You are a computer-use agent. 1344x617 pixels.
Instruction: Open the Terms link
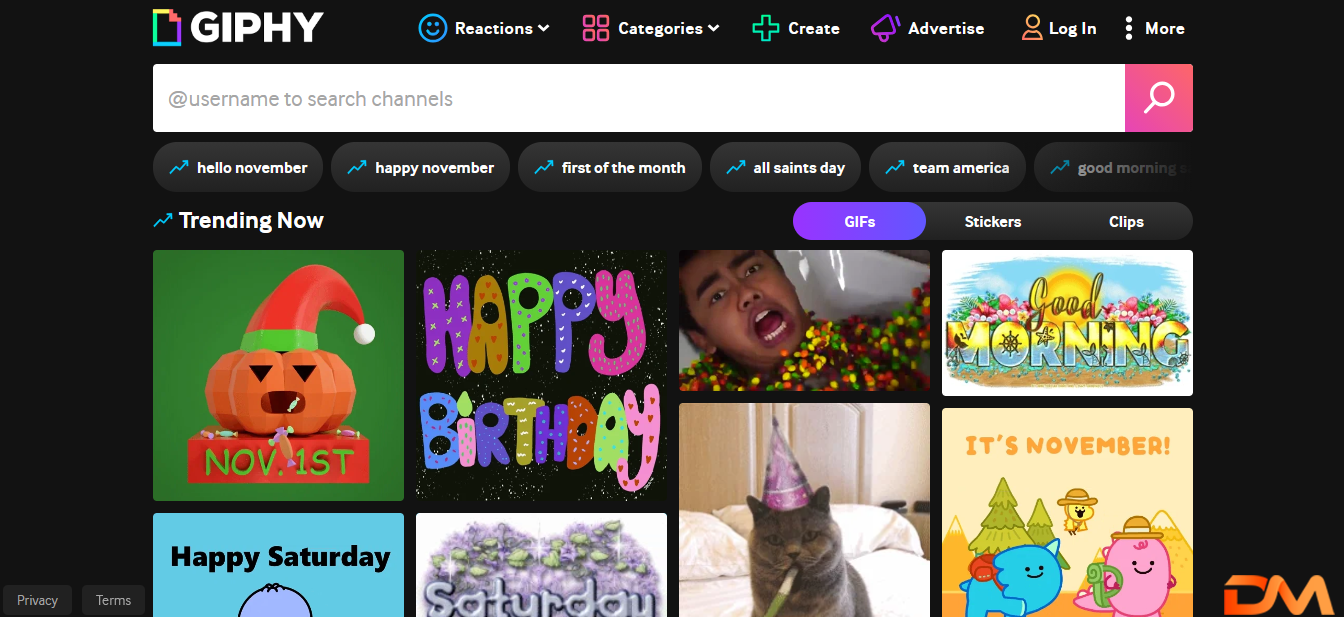pyautogui.click(x=113, y=600)
